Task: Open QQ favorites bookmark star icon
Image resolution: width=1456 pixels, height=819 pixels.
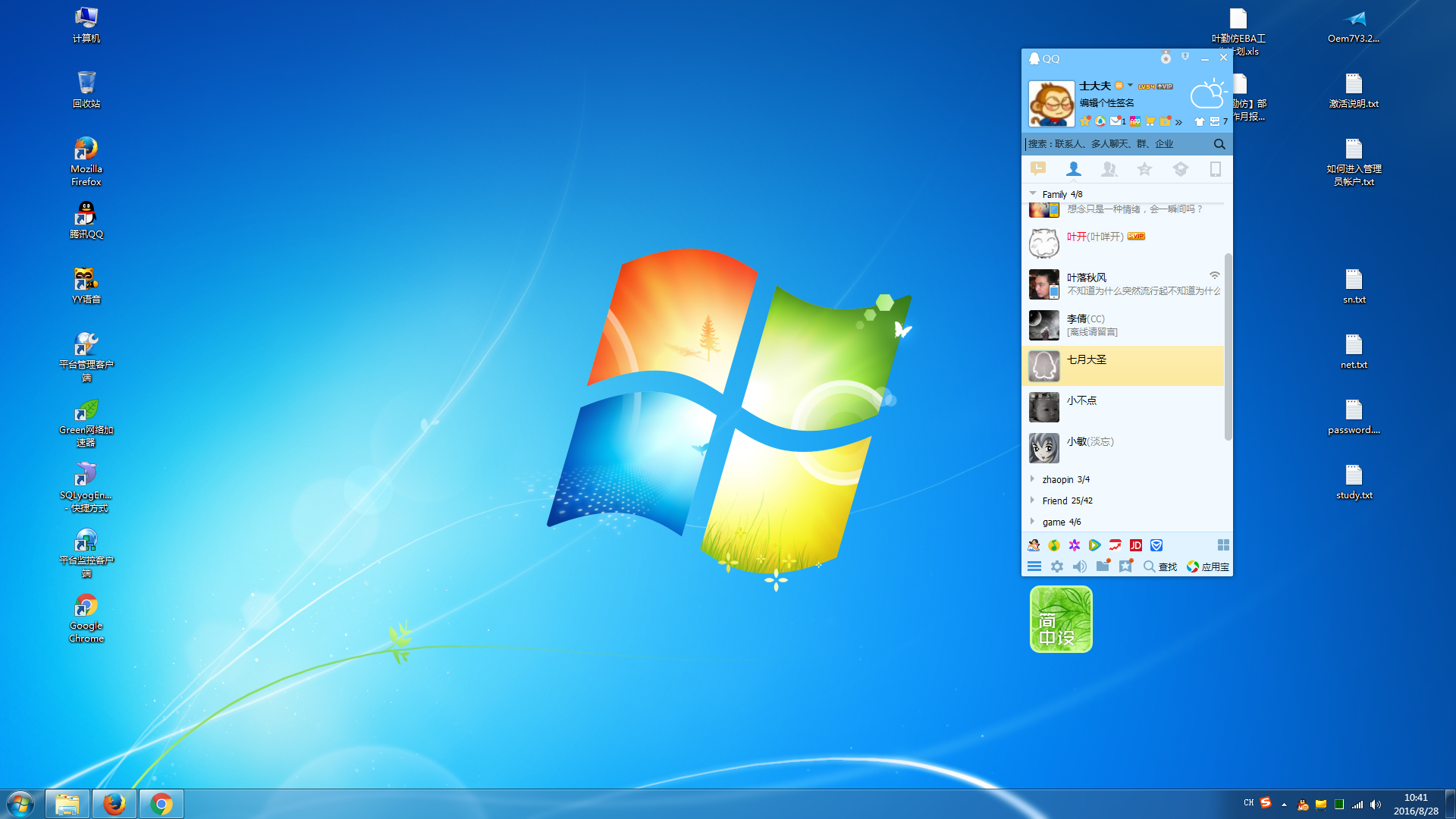Action: point(1126,566)
